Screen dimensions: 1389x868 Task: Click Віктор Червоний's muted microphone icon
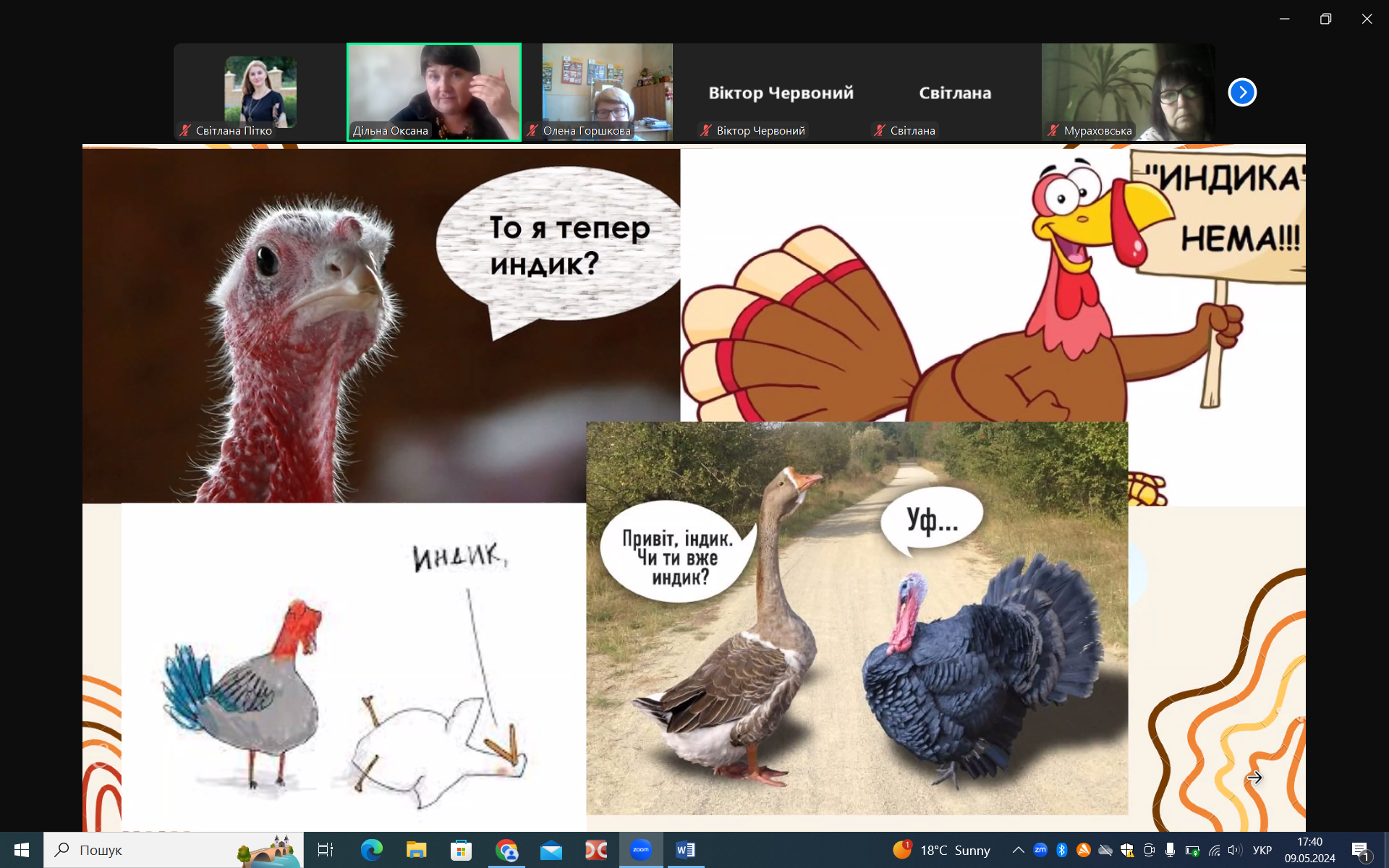click(706, 131)
